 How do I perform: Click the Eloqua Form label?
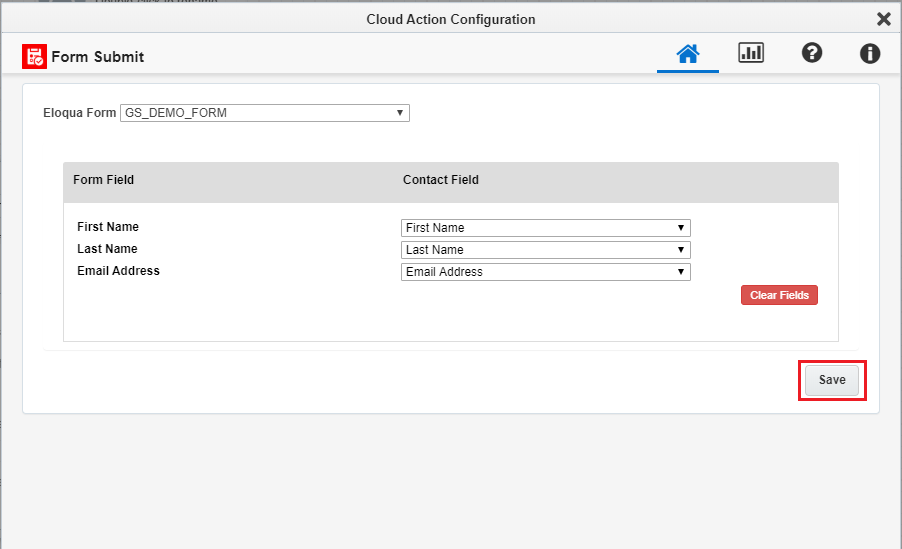click(79, 113)
